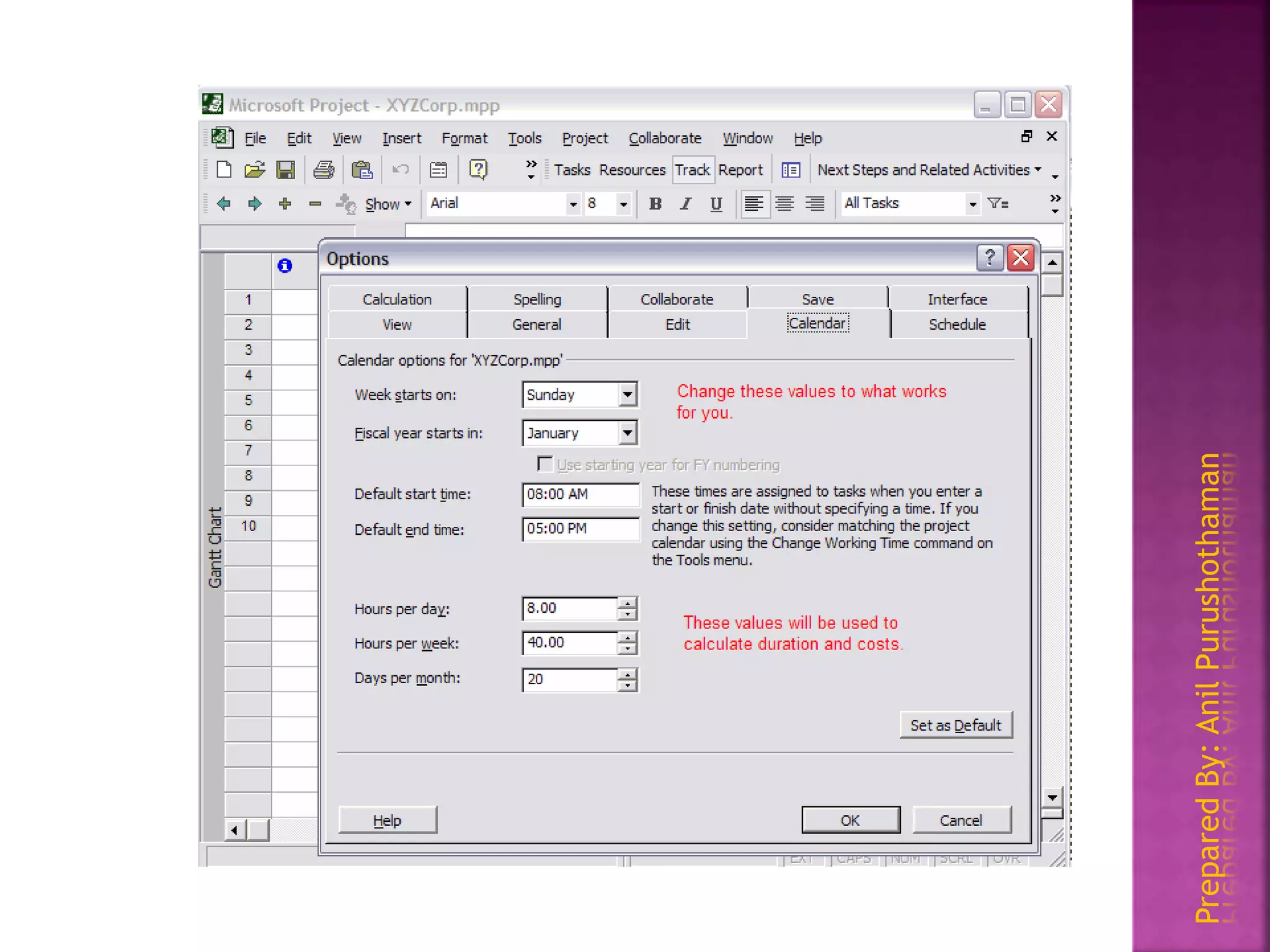Switch to the Schedule tab
The image size is (1270, 952).
coord(957,324)
